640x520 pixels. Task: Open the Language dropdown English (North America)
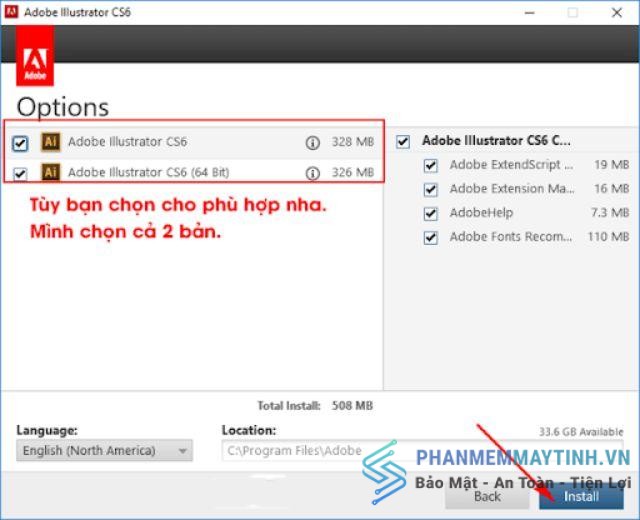click(104, 451)
